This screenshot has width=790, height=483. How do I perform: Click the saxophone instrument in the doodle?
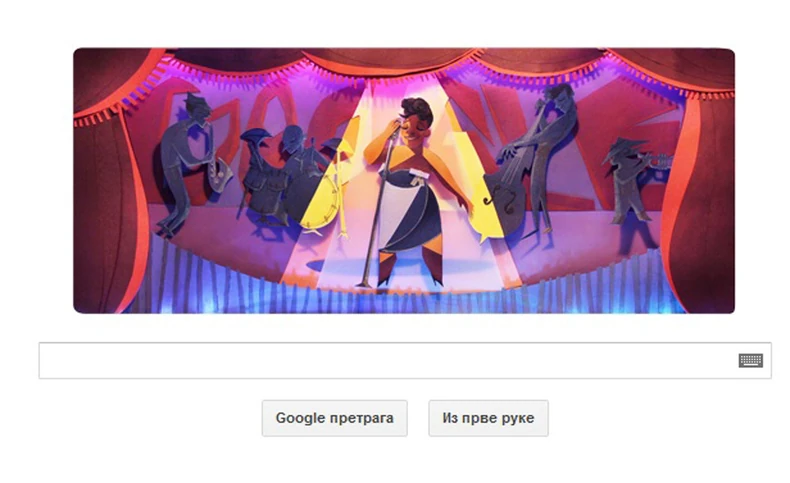click(x=219, y=169)
